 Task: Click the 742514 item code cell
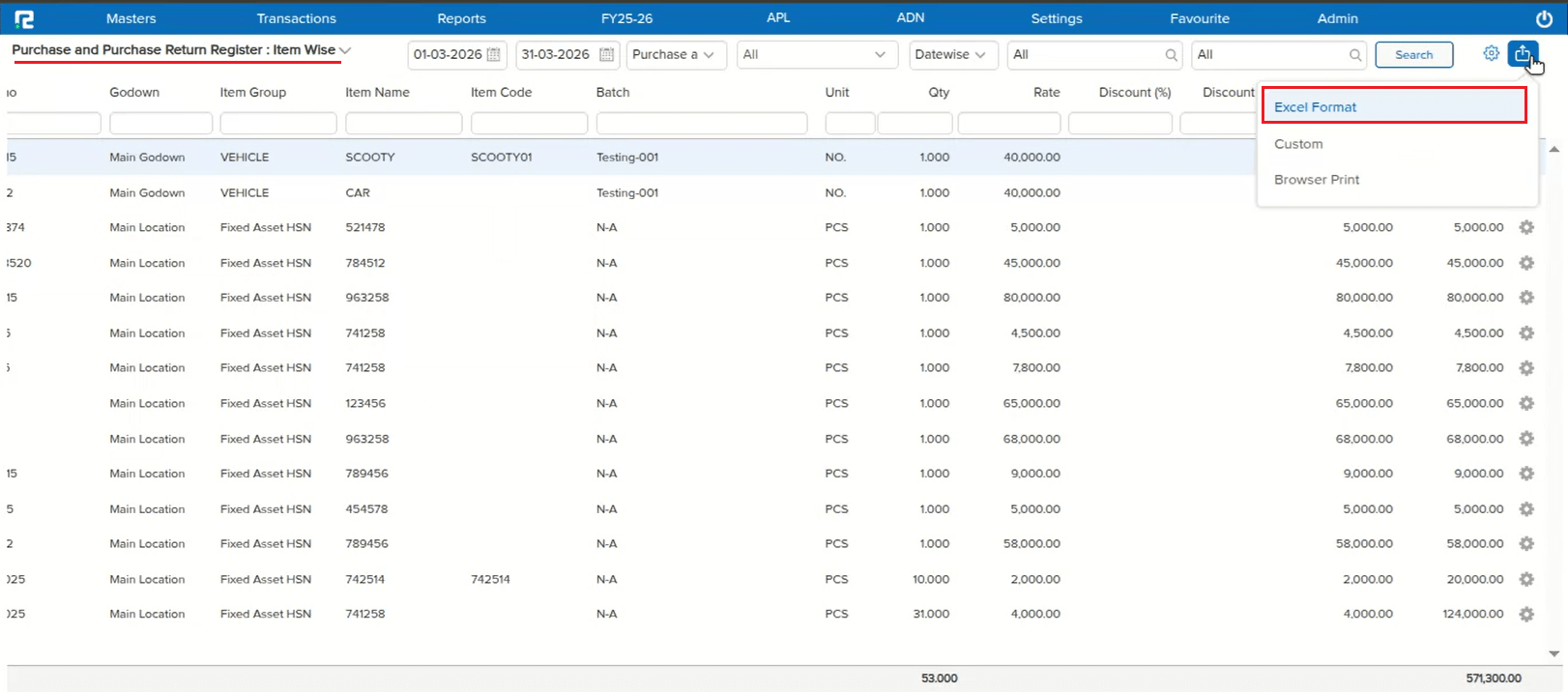click(490, 580)
